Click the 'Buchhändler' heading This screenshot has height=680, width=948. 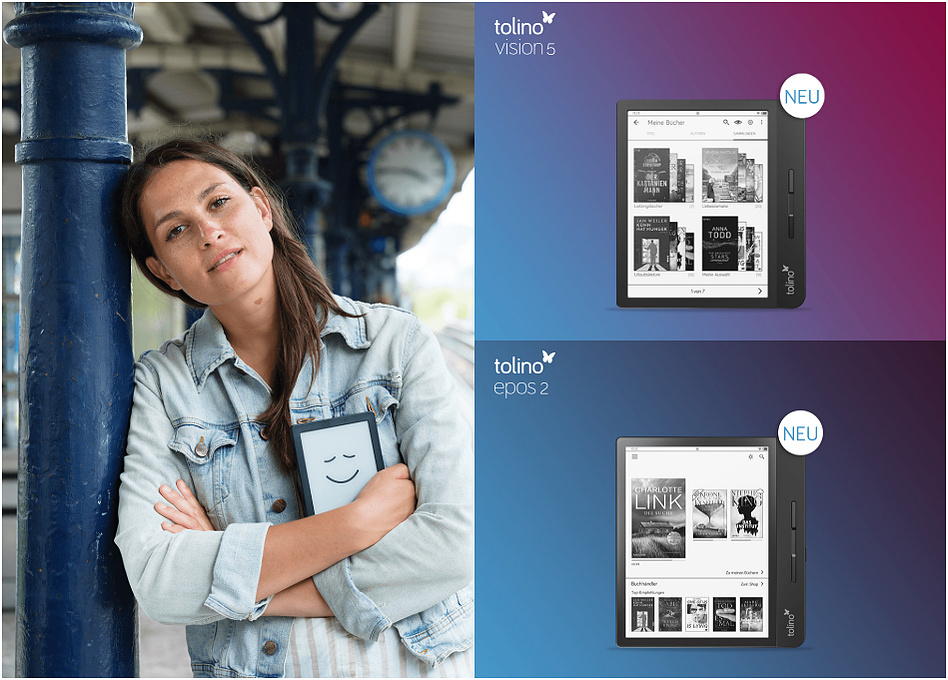pos(644,584)
